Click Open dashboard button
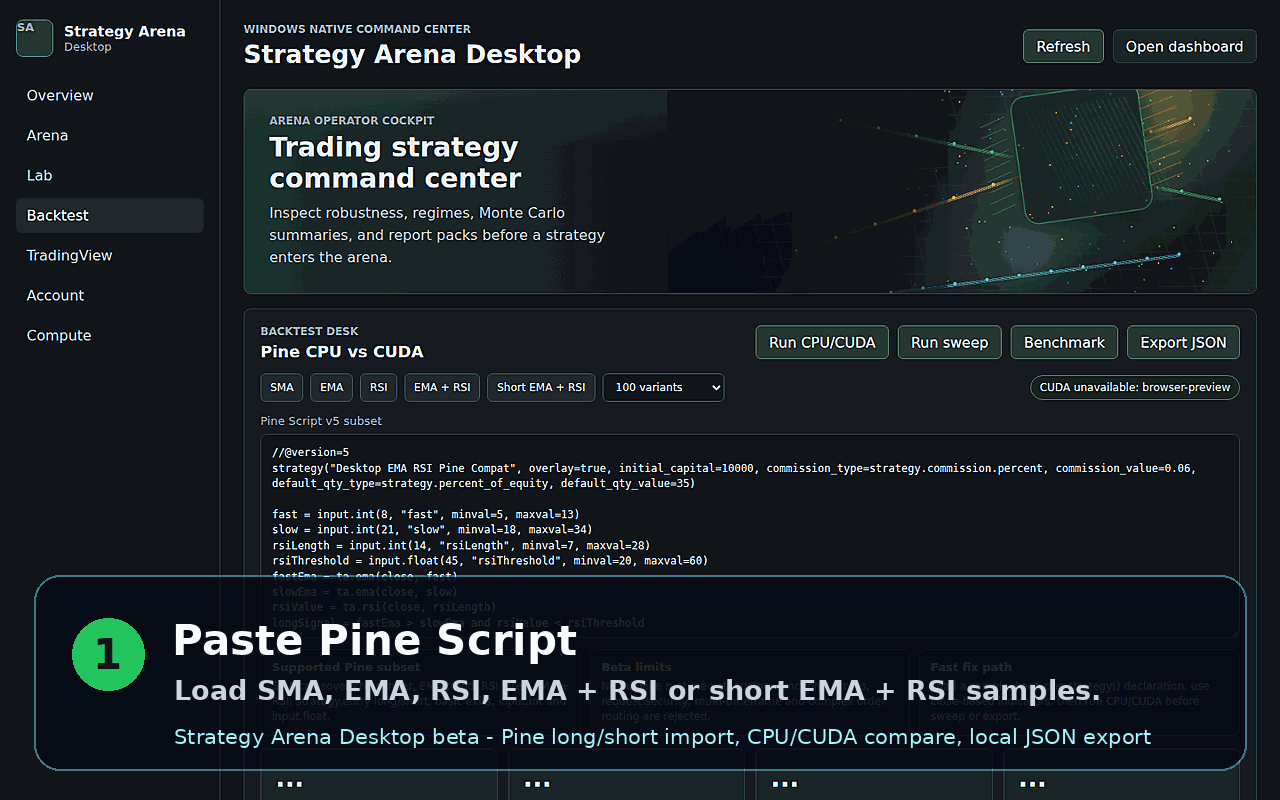This screenshot has height=800, width=1280. [x=1184, y=47]
